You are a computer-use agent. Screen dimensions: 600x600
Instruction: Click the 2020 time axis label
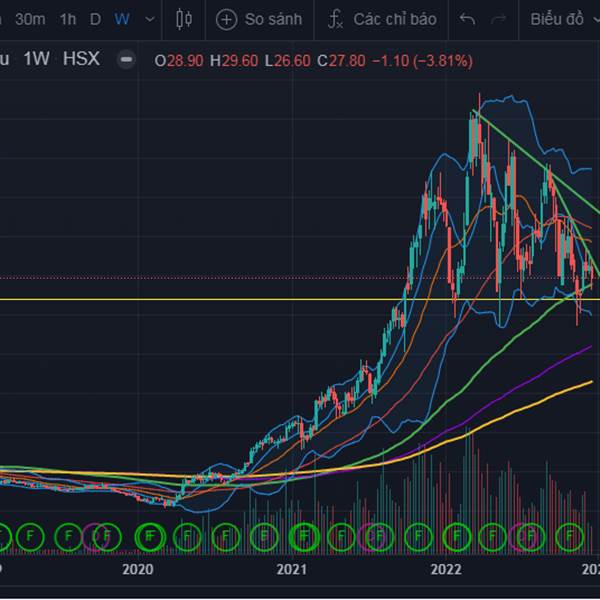(x=138, y=569)
